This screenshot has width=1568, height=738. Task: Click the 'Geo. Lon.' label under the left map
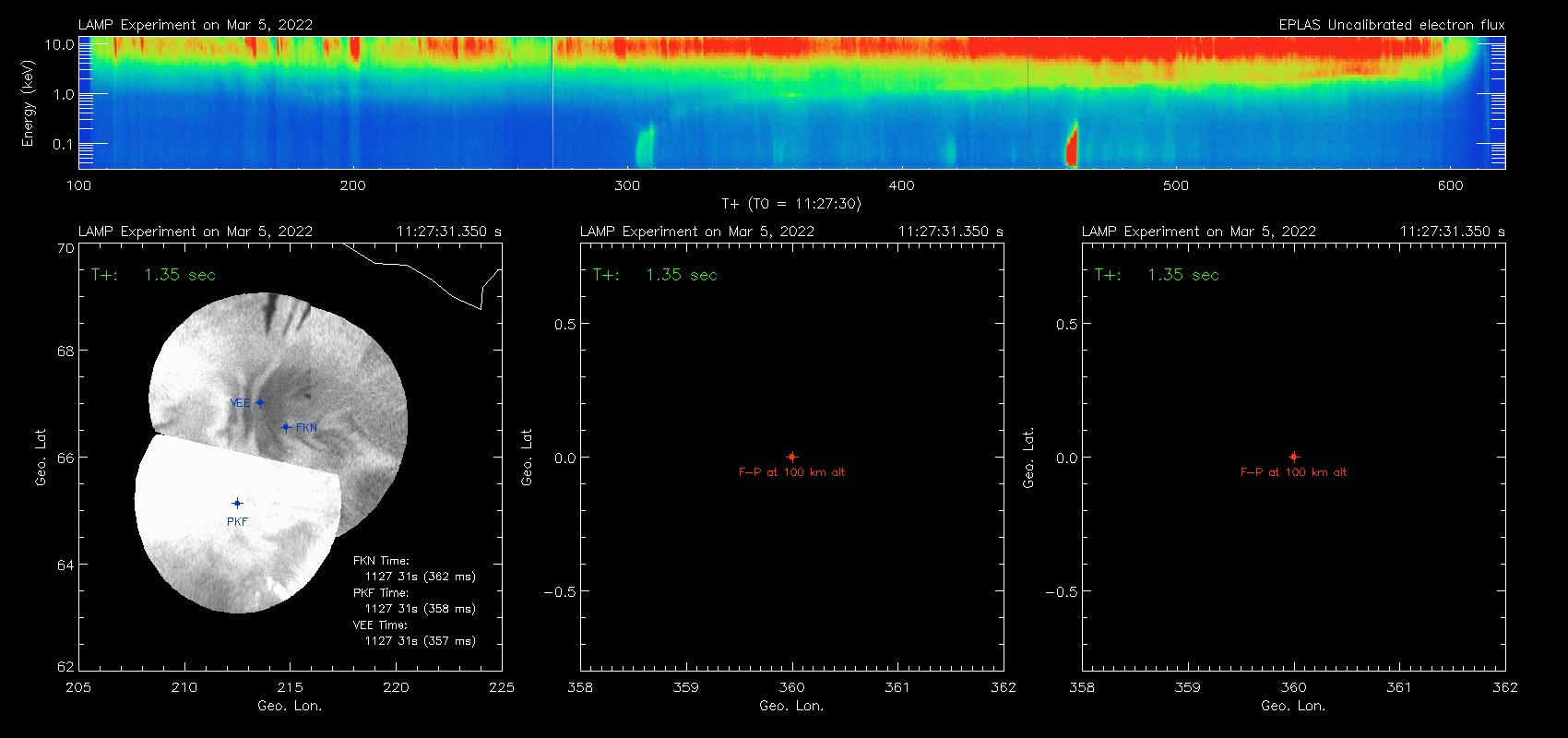click(x=290, y=706)
